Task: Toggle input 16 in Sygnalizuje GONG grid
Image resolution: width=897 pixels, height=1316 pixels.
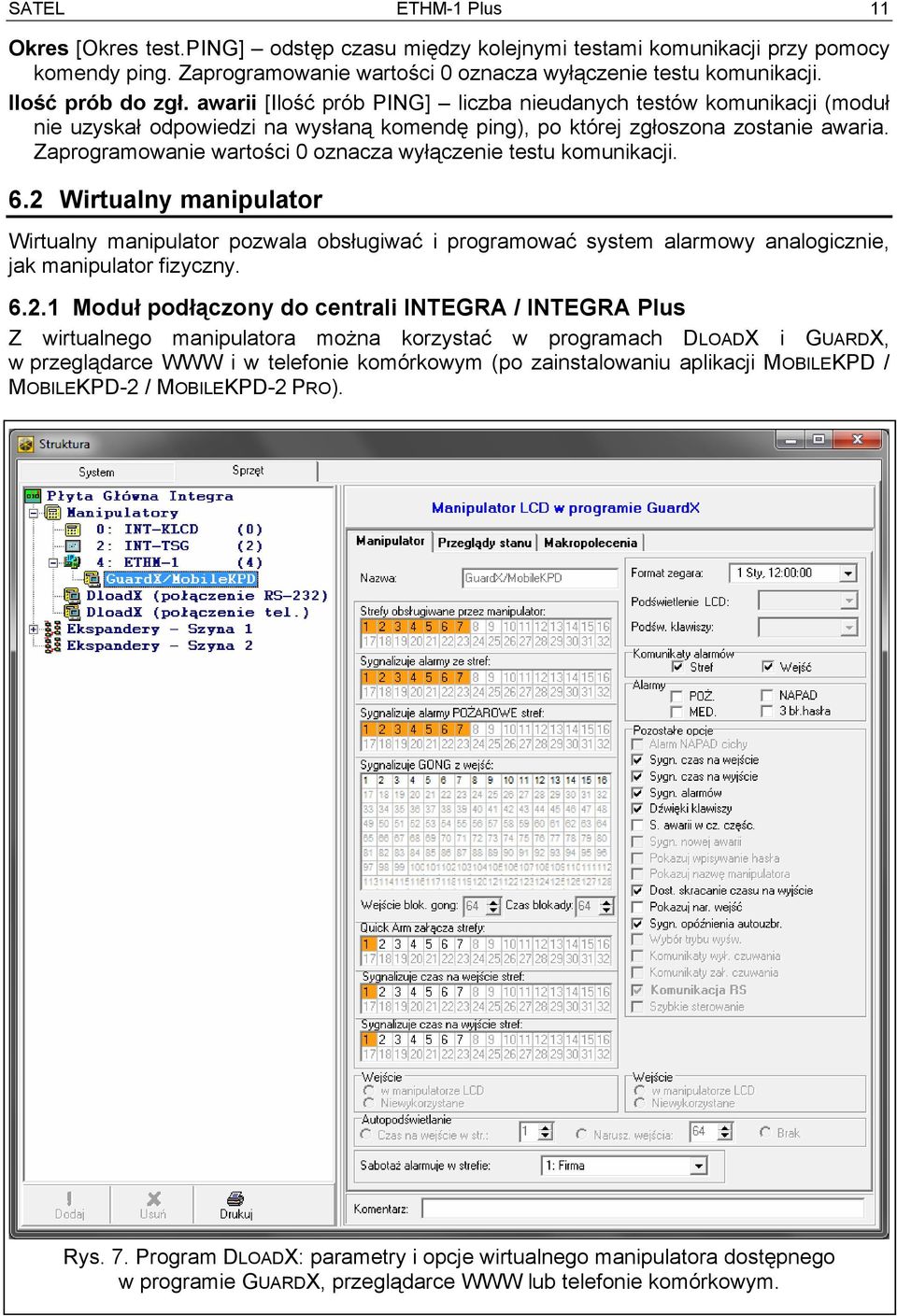Action: (x=603, y=780)
